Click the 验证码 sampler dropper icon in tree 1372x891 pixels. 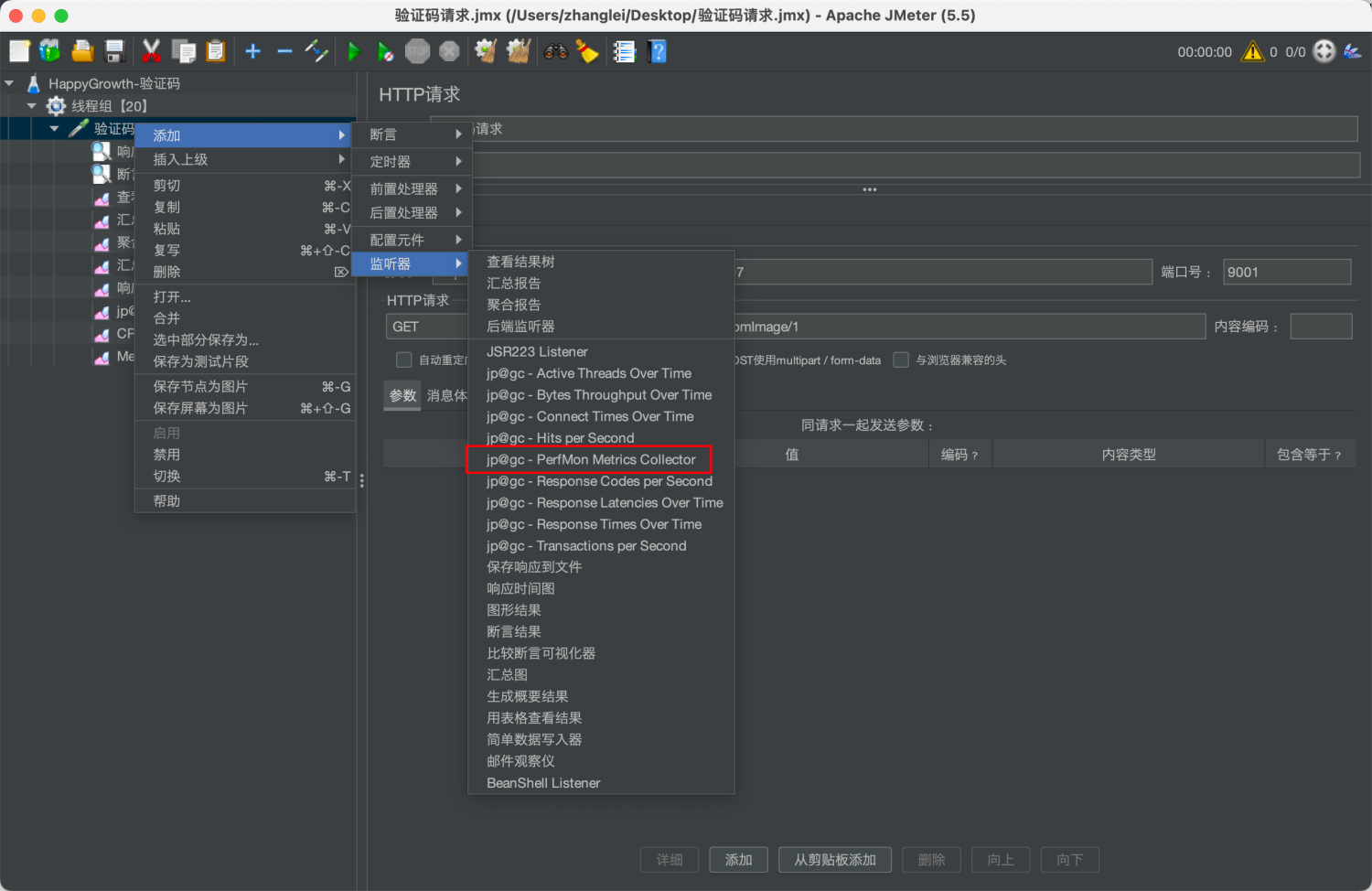(x=79, y=128)
